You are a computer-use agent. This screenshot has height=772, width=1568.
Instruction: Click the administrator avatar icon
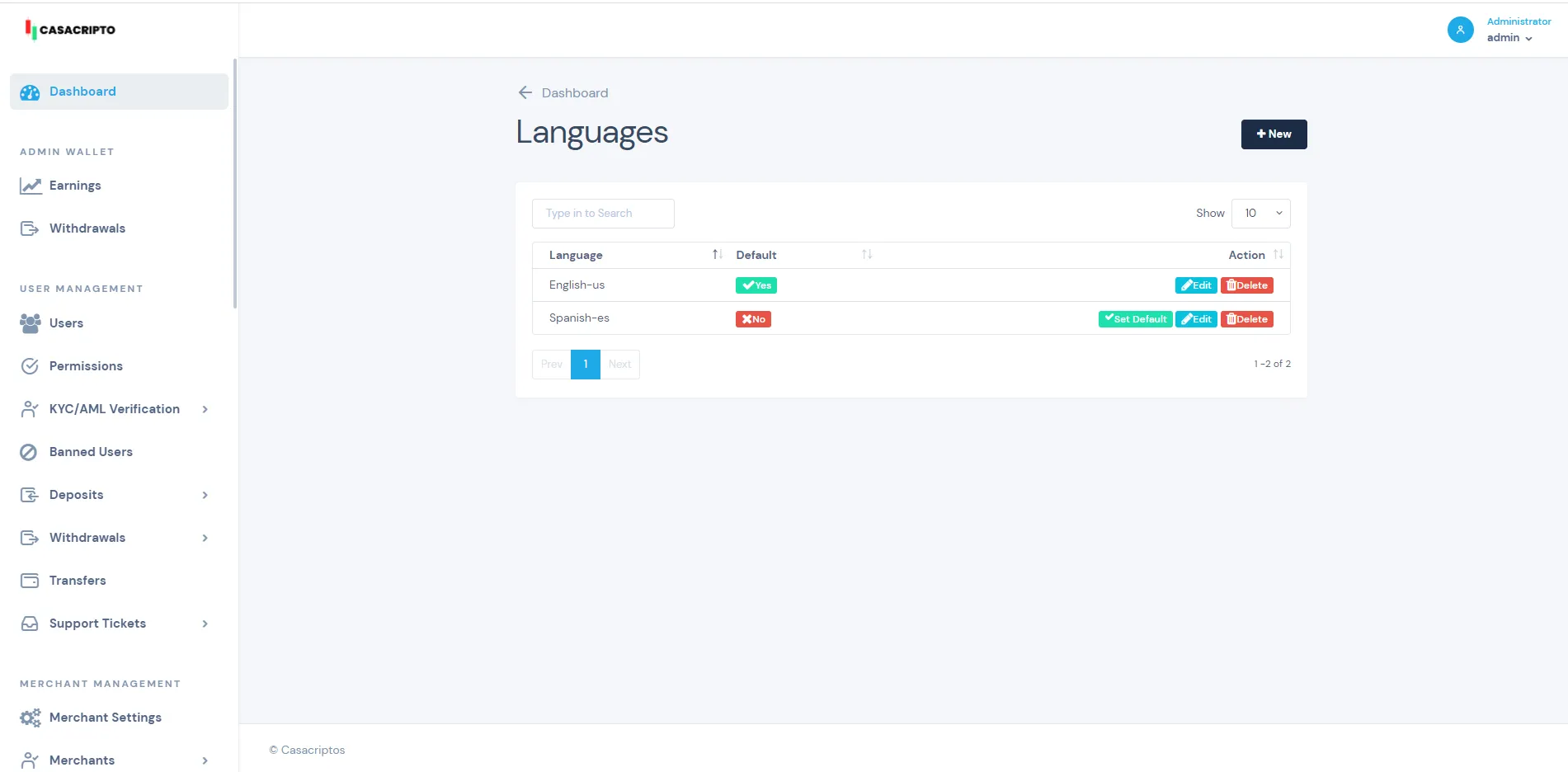[x=1460, y=30]
